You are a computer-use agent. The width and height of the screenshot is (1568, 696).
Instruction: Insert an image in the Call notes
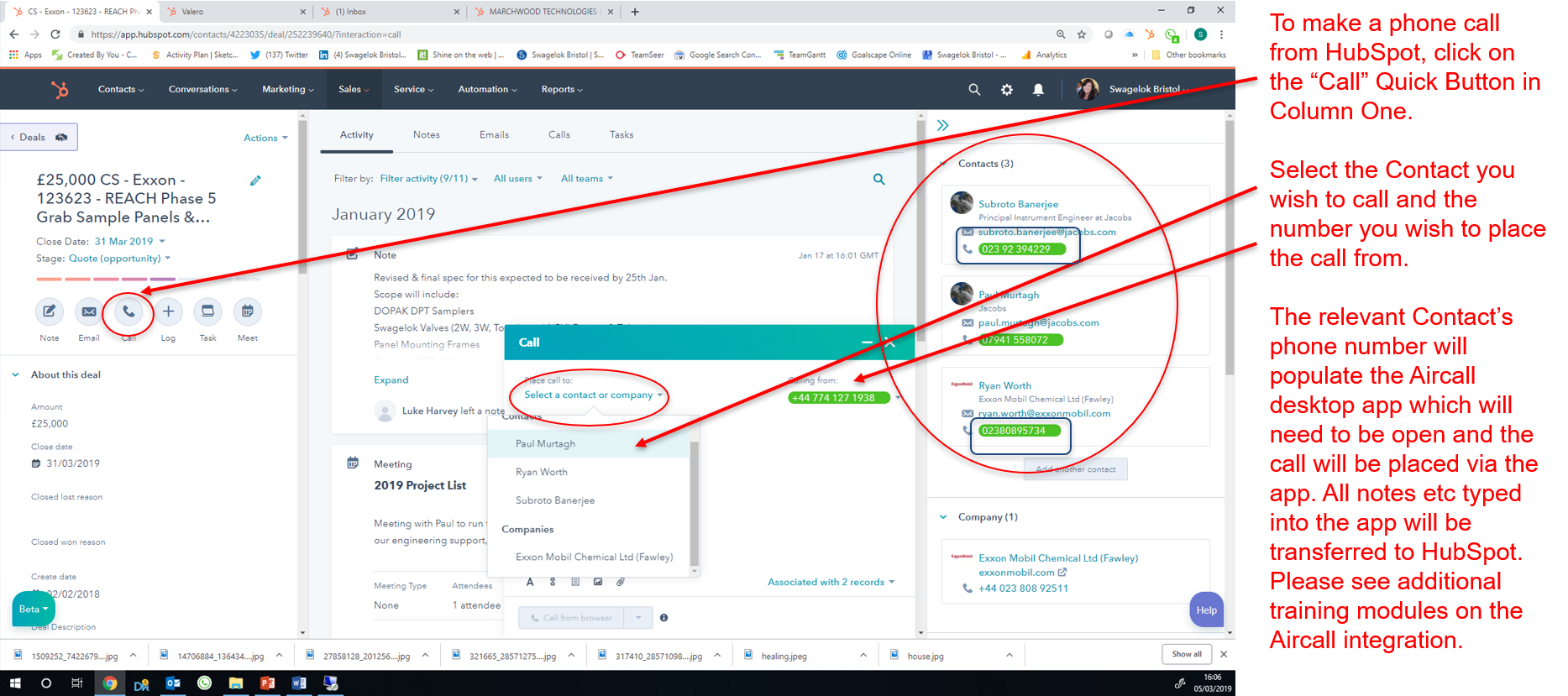[598, 582]
